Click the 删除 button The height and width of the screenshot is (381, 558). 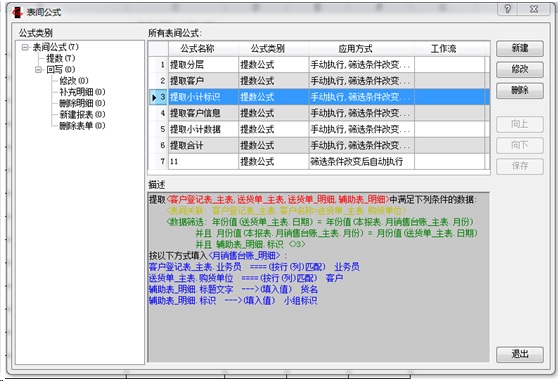[520, 90]
